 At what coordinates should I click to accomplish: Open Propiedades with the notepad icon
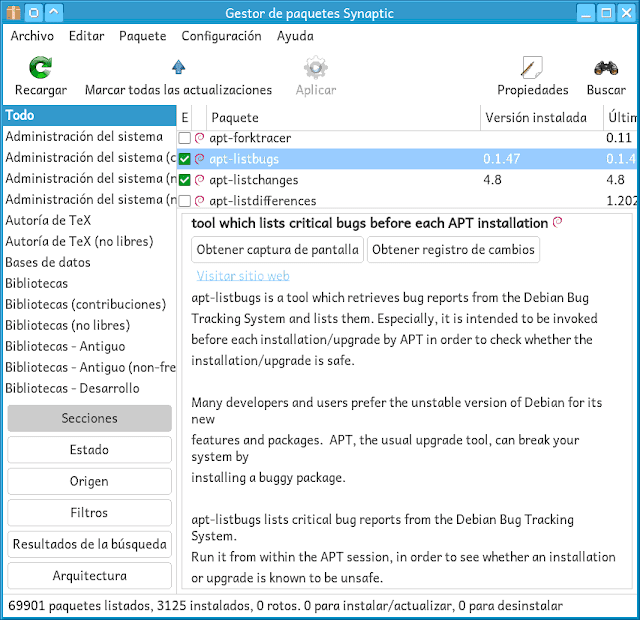pyautogui.click(x=532, y=67)
